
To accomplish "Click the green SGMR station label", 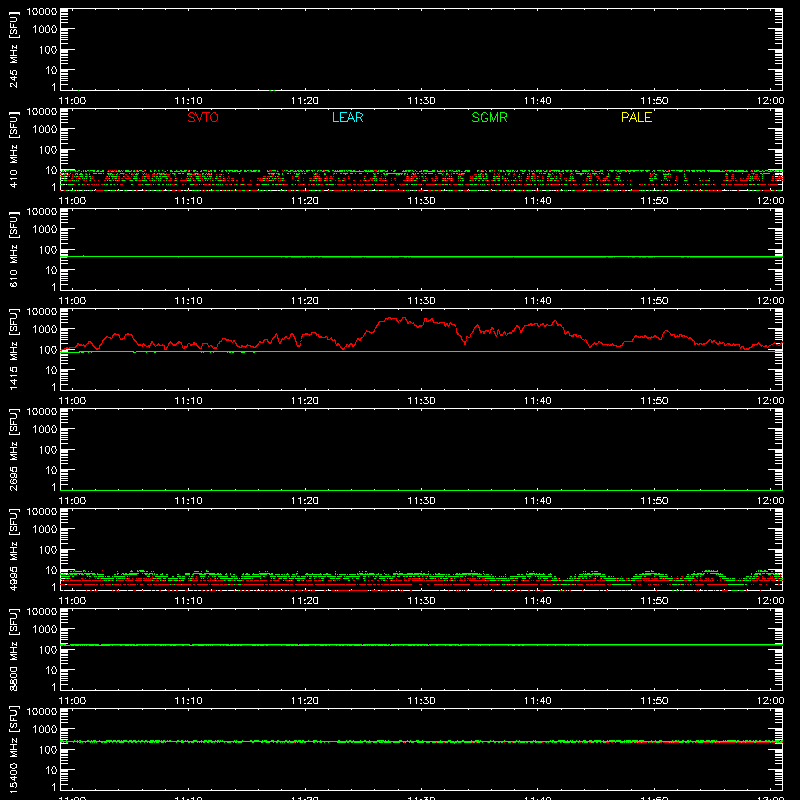I will (x=489, y=117).
